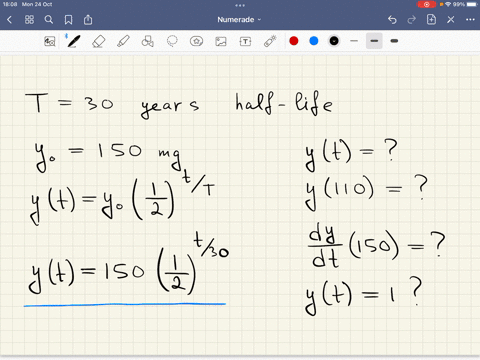Screen dimensions: 480x360
Task: Open the share export menu
Action: (x=88, y=20)
